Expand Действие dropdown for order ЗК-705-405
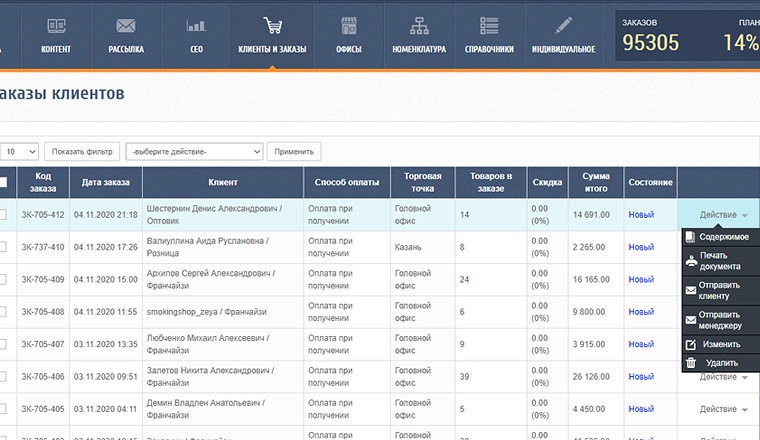The image size is (760, 440). pos(723,409)
